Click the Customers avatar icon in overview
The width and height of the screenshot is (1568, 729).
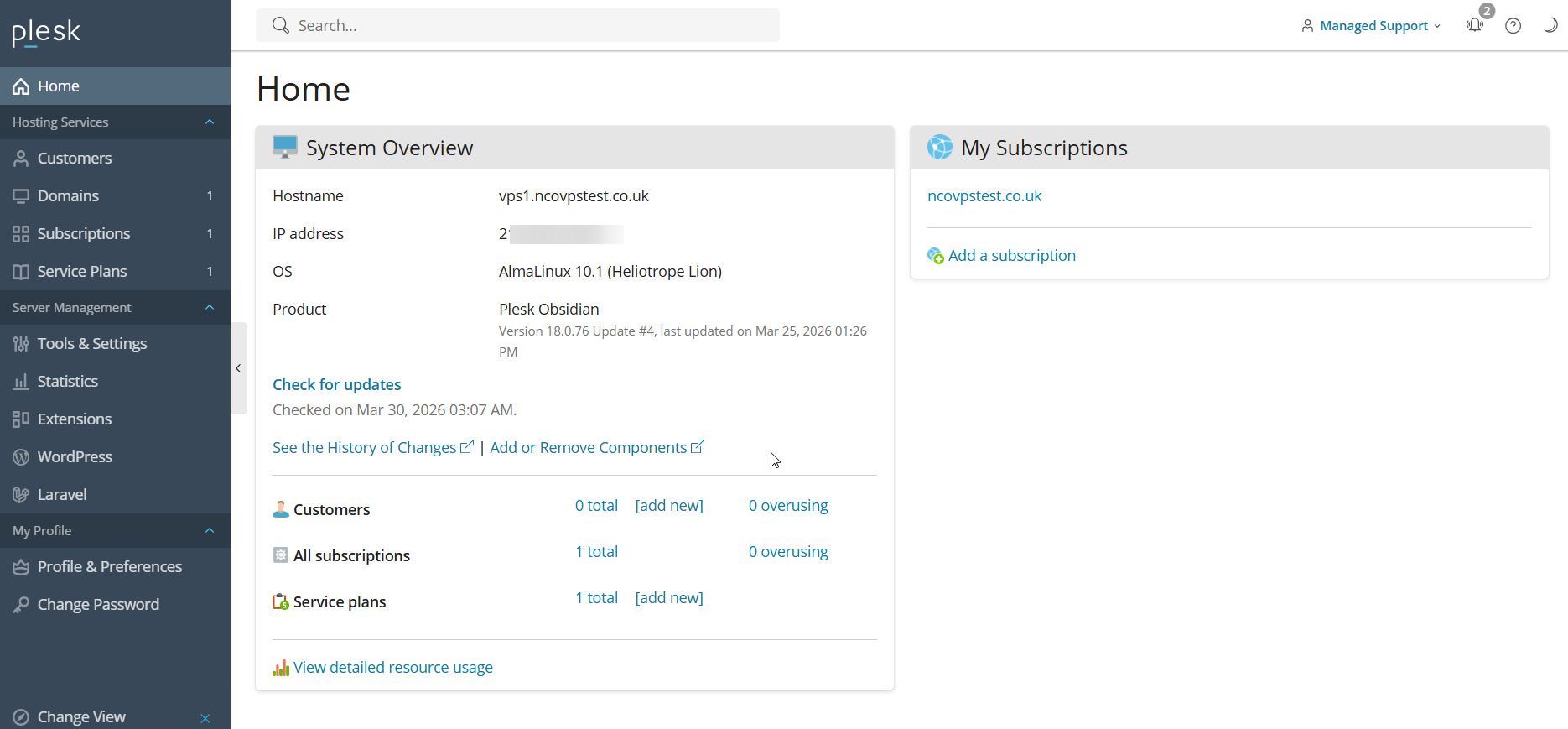281,509
